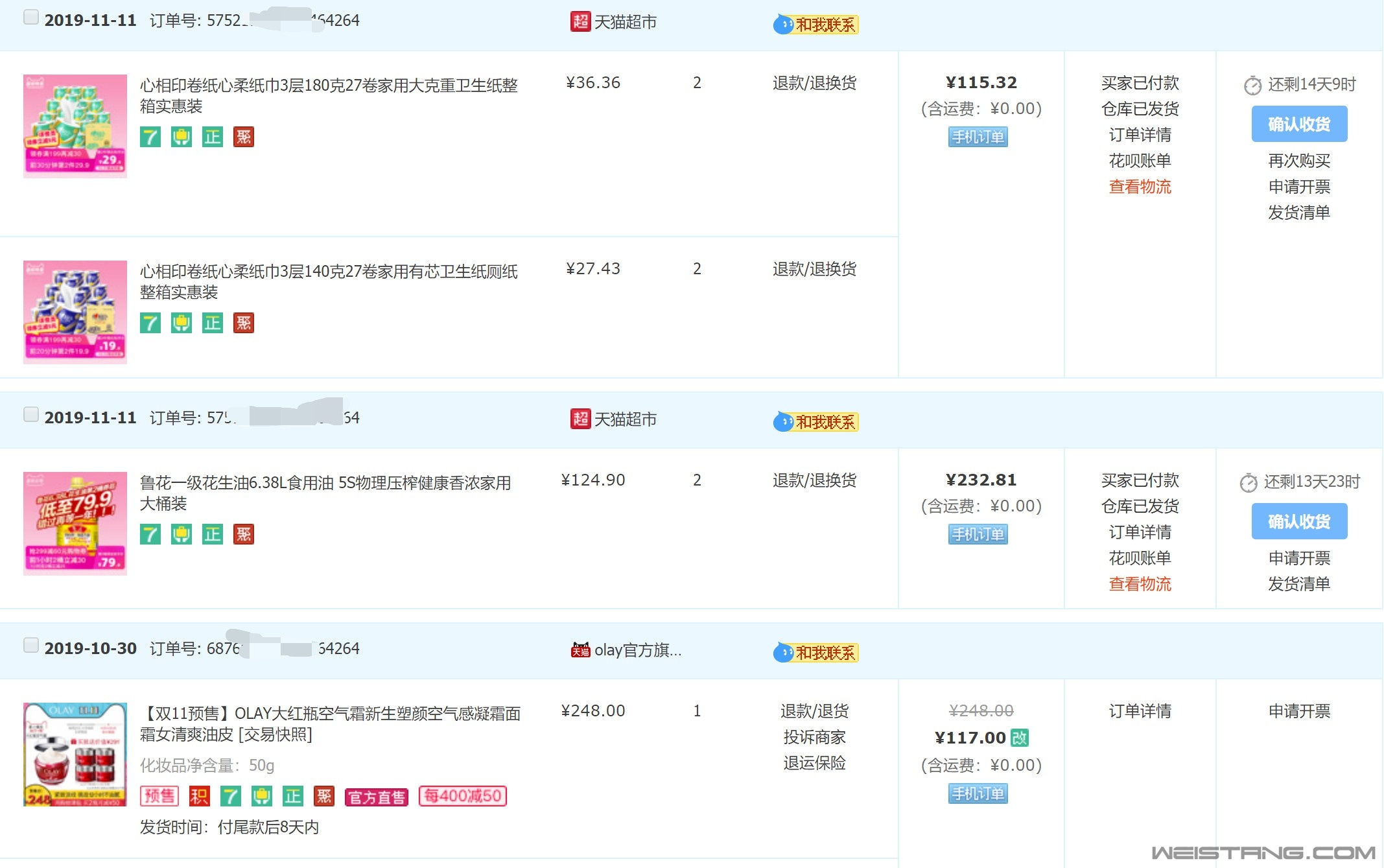Click the 手机订单 badge under ¥232.81

click(x=978, y=534)
